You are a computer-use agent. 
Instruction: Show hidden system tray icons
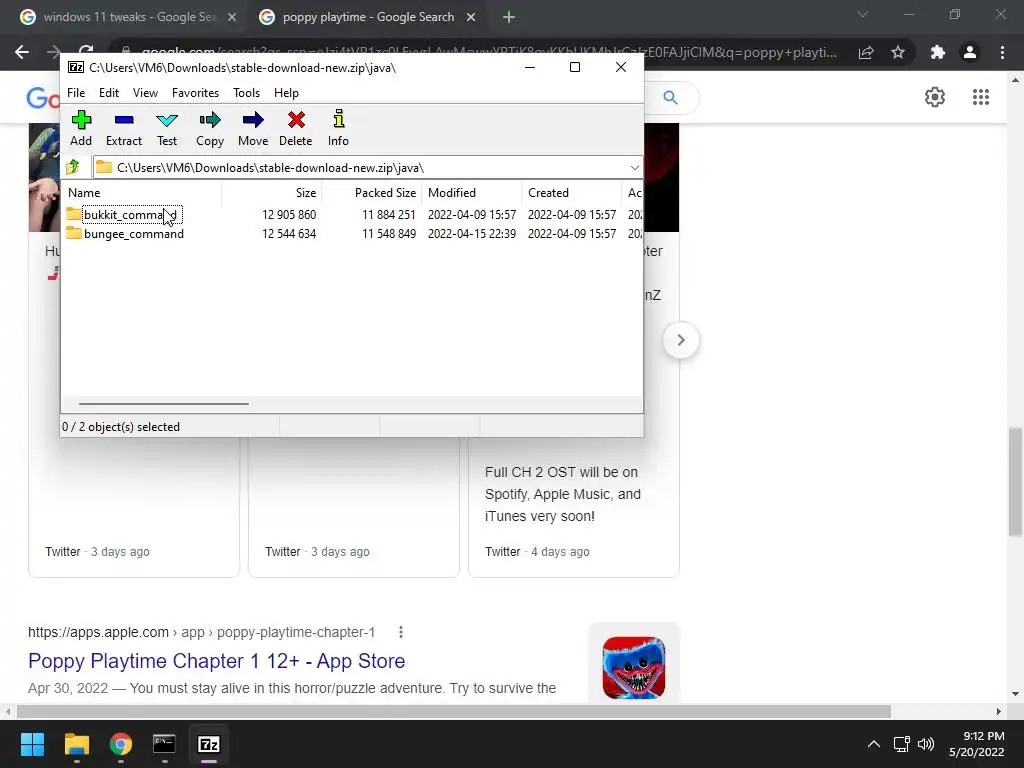(873, 744)
